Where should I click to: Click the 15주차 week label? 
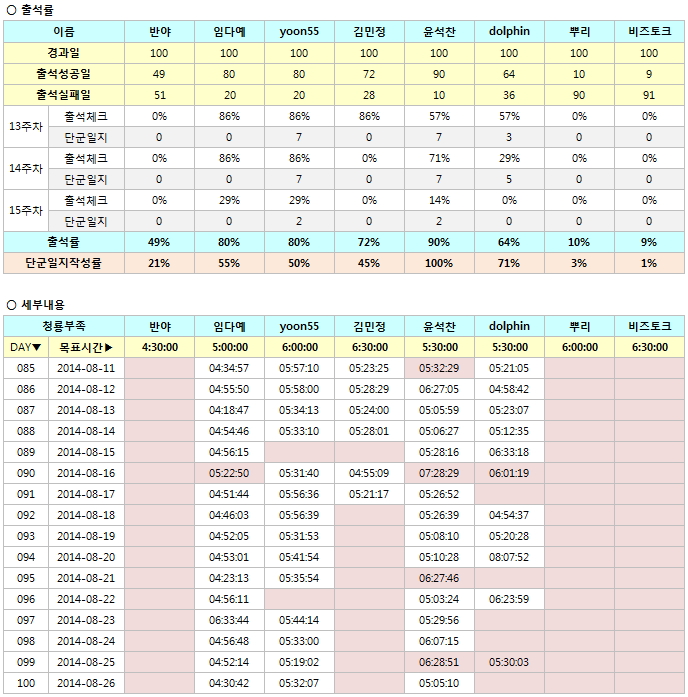(26, 210)
